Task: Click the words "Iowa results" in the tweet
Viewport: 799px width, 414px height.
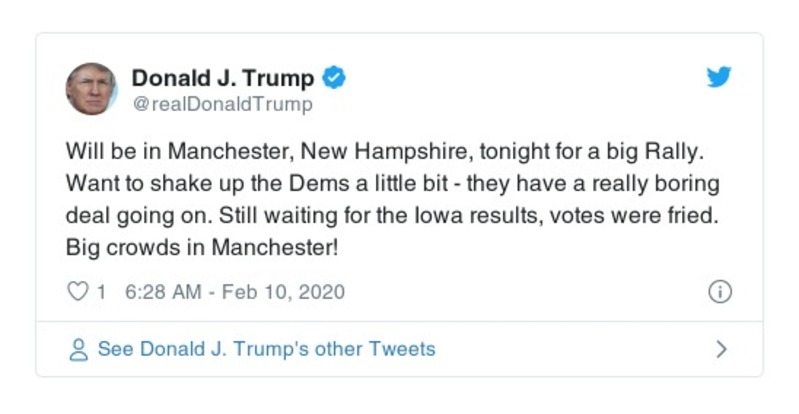Action: pyautogui.click(x=540, y=216)
